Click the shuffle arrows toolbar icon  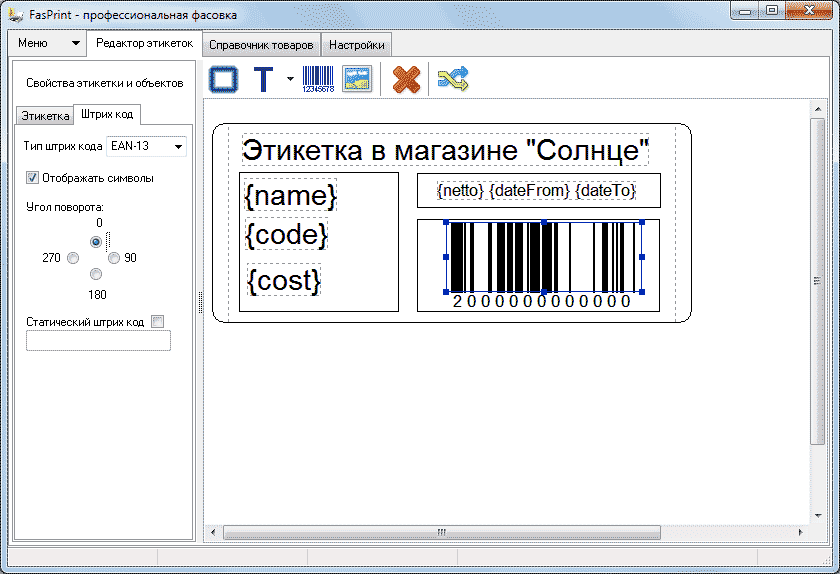click(453, 79)
